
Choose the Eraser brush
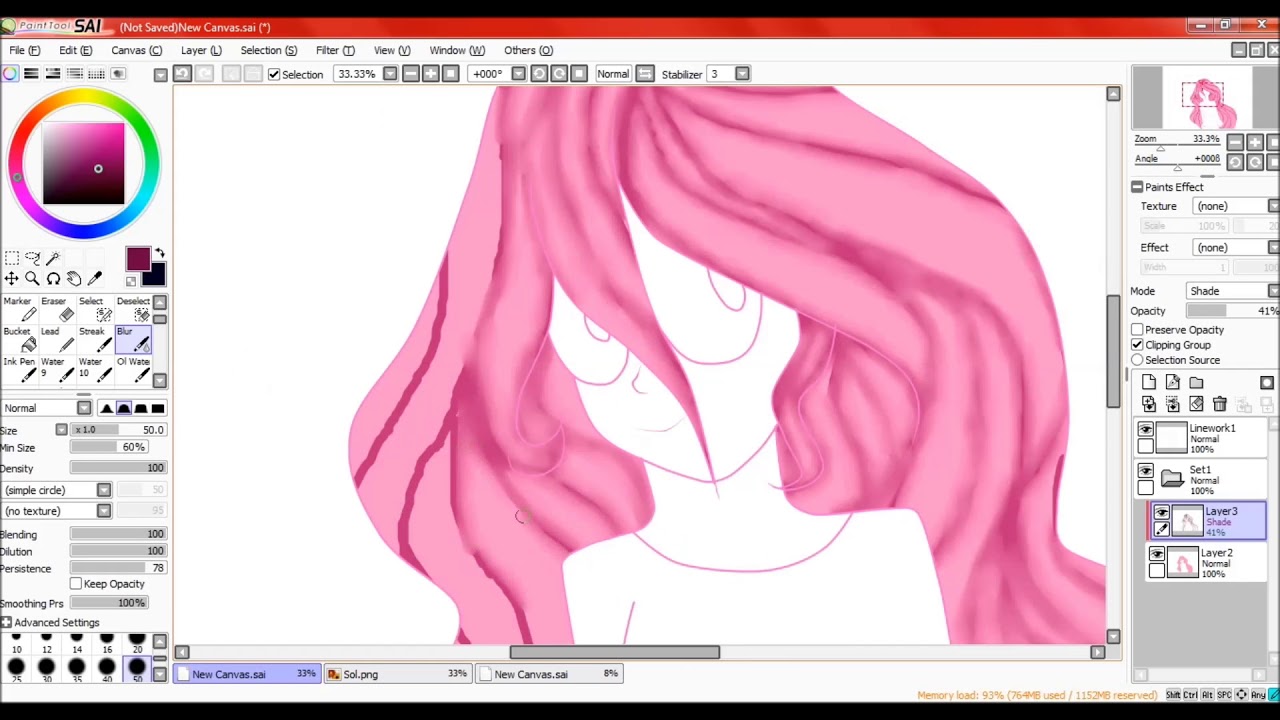[56, 310]
